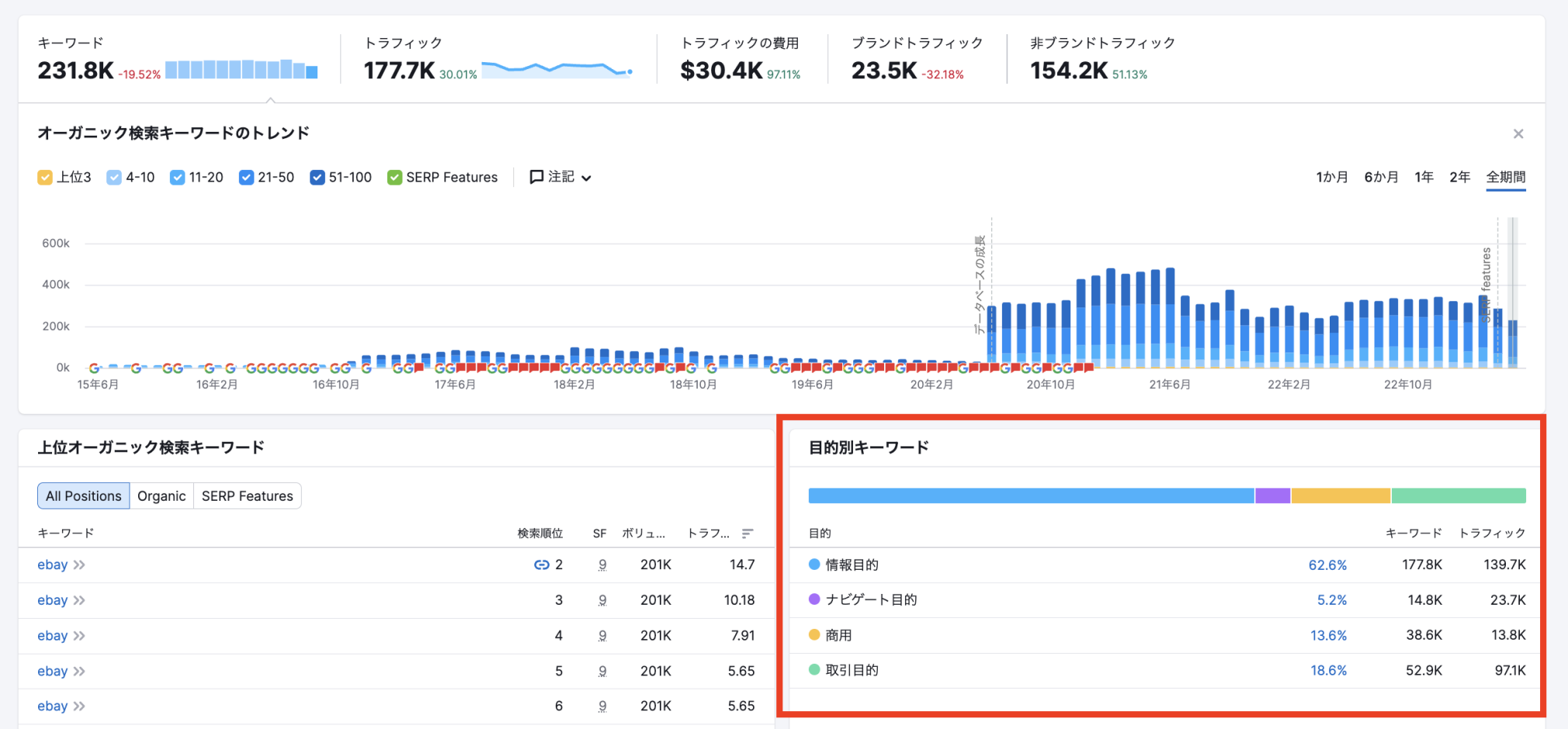This screenshot has width=1568, height=729.
Task: Click the double-chevron next to ebay position 6
Action: [x=79, y=706]
